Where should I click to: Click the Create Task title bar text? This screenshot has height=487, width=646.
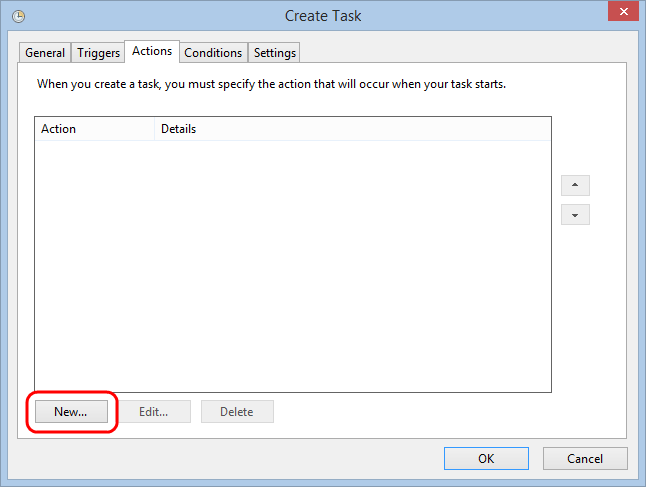(x=323, y=16)
